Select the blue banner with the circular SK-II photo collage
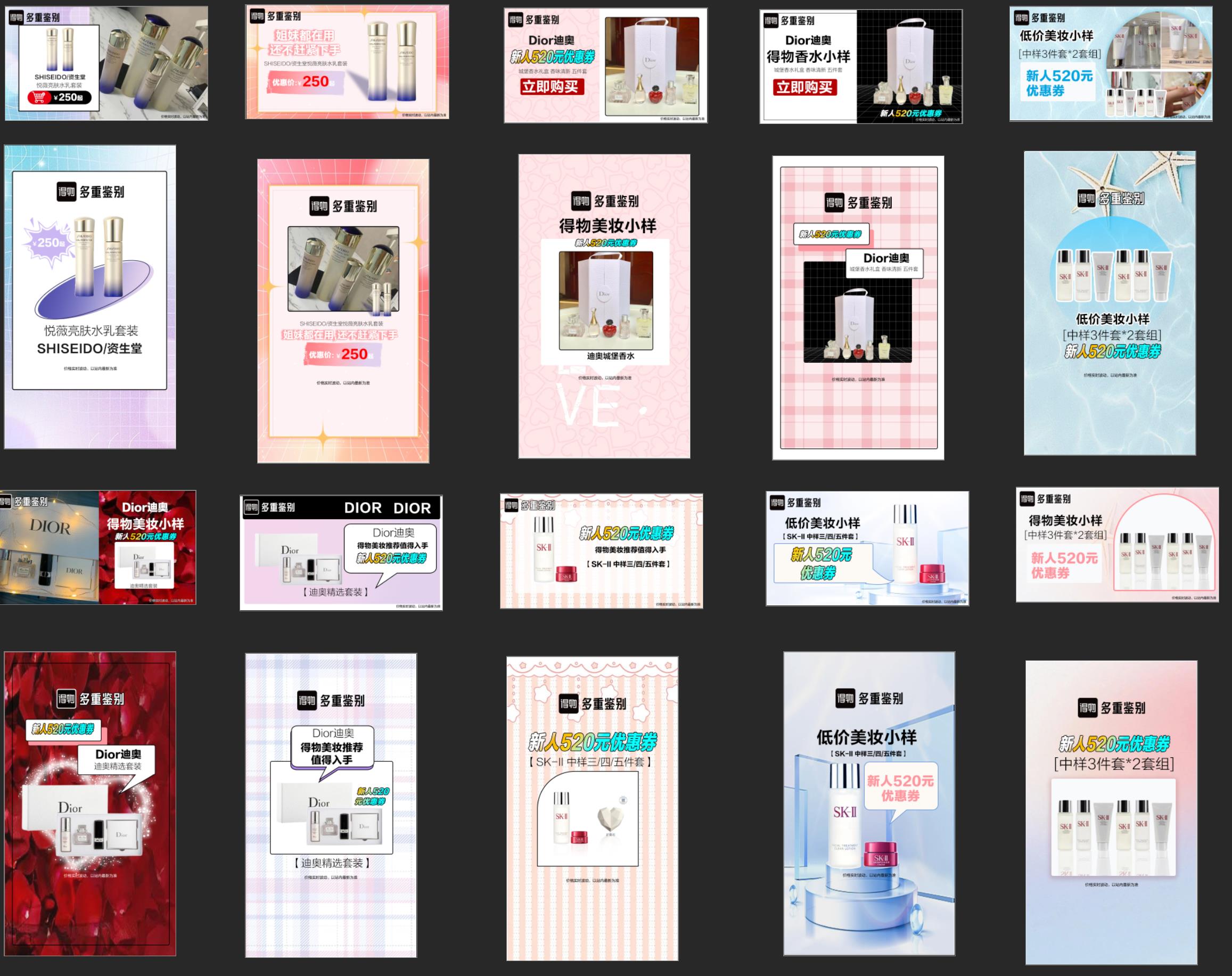Image resolution: width=1232 pixels, height=976 pixels. tap(1111, 63)
